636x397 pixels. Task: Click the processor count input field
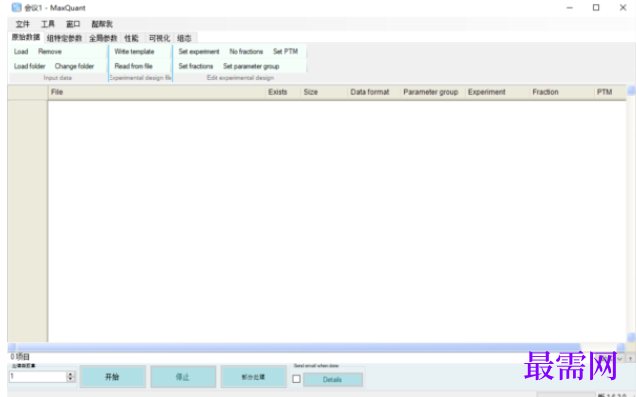[x=38, y=376]
